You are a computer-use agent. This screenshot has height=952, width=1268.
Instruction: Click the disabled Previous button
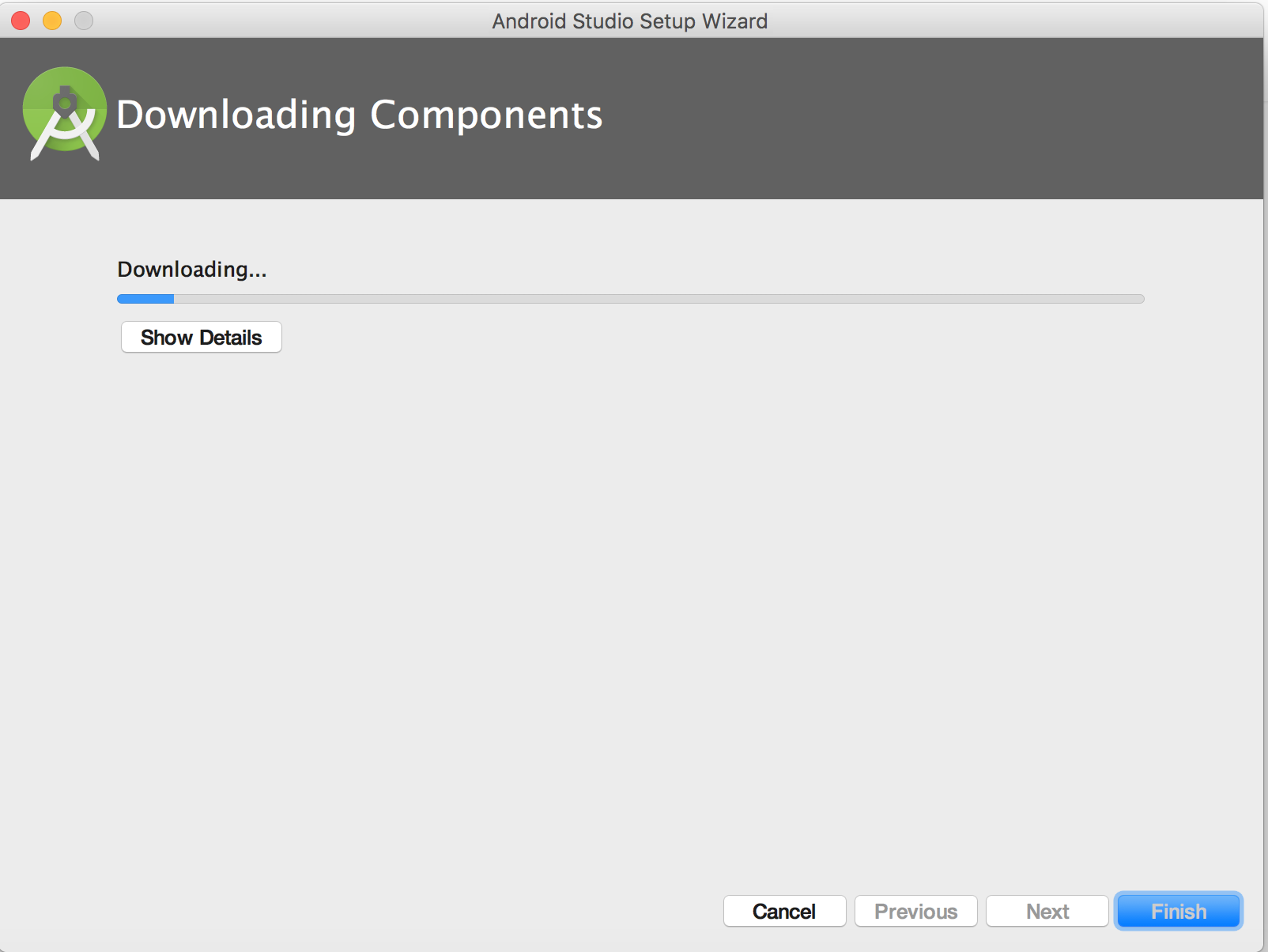click(x=915, y=910)
